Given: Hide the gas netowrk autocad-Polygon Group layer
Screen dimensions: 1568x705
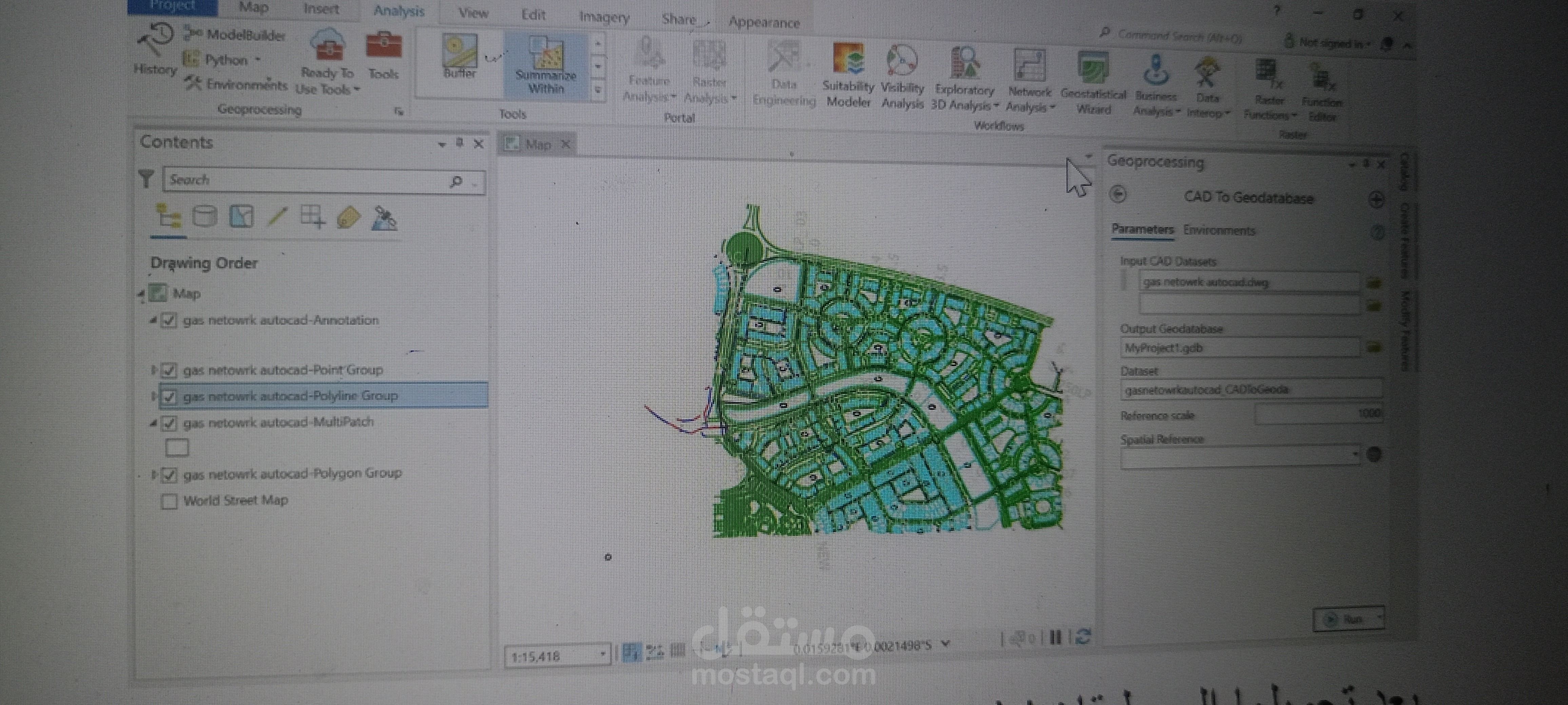Looking at the screenshot, I should click(169, 475).
